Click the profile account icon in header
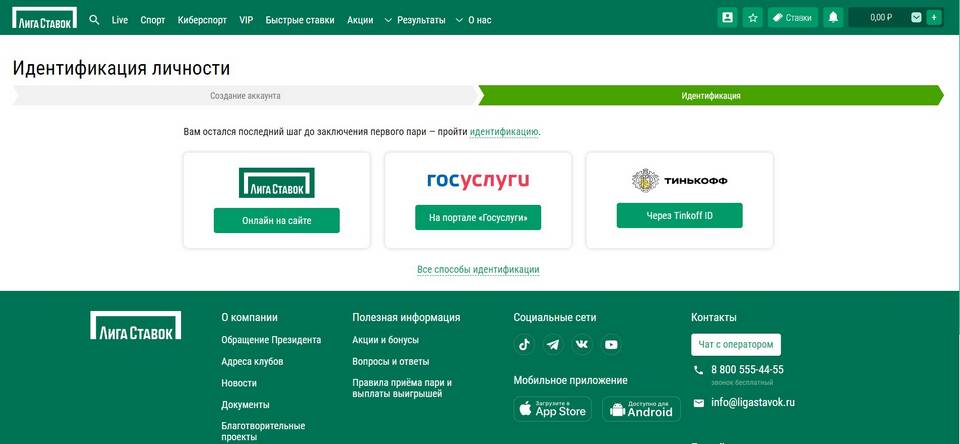 click(x=727, y=17)
